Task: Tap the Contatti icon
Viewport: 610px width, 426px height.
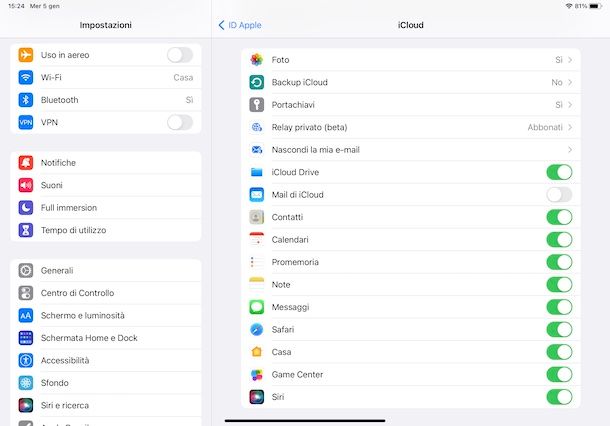Action: point(256,217)
